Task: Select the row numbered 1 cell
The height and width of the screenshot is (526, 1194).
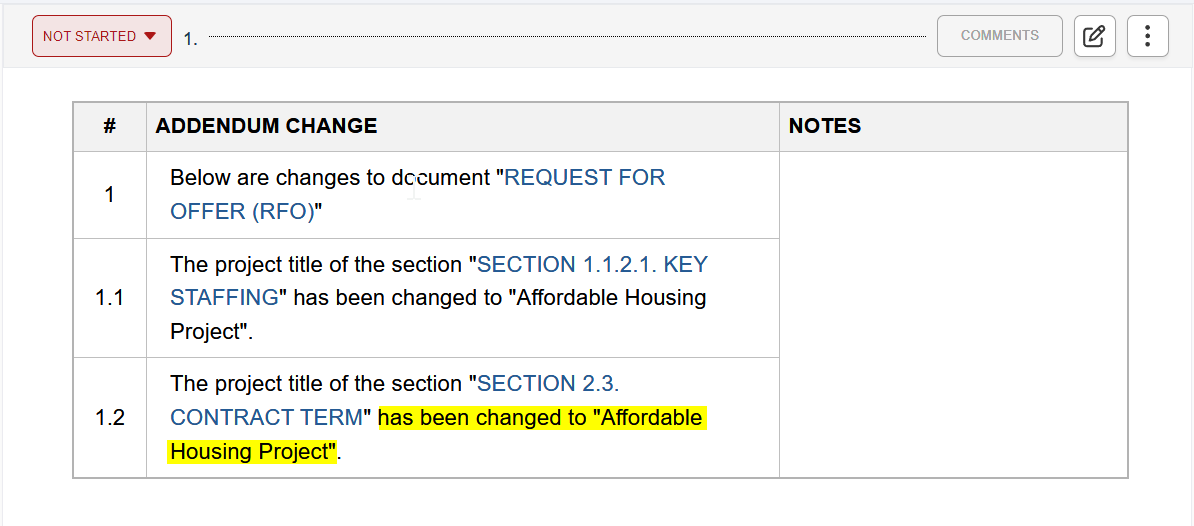Action: tap(110, 195)
